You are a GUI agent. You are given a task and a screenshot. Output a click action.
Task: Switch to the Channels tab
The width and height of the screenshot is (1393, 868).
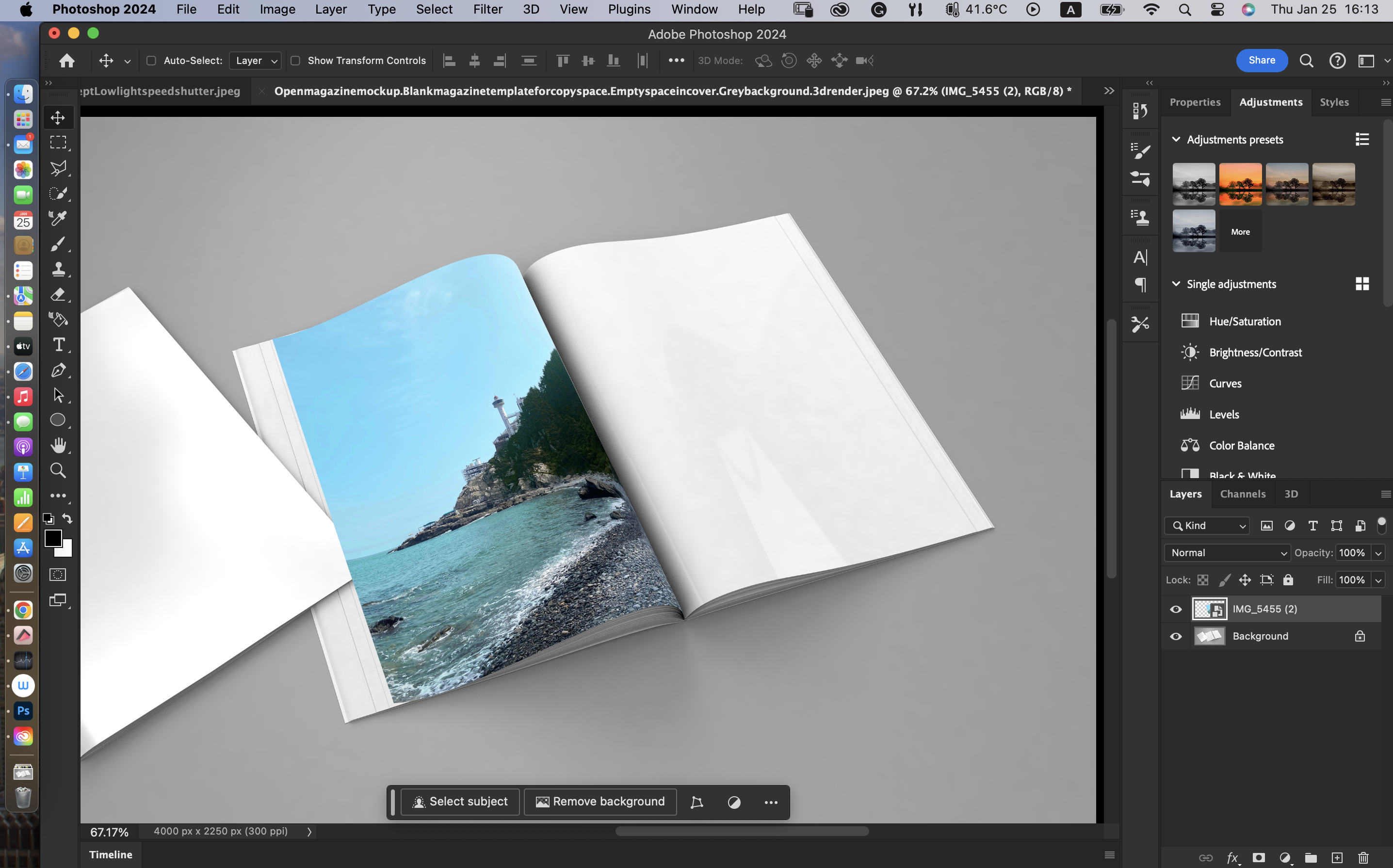point(1243,494)
